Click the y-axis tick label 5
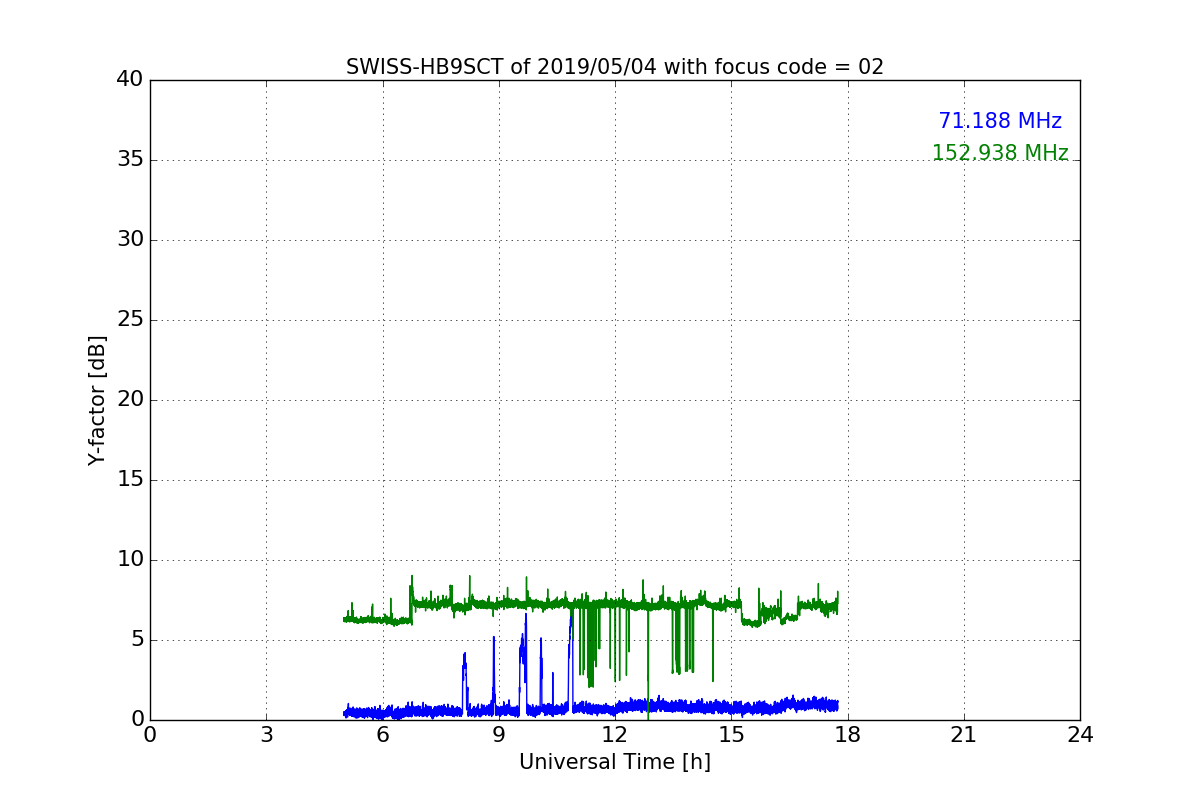This screenshot has height=800, width=1200. [x=136, y=640]
